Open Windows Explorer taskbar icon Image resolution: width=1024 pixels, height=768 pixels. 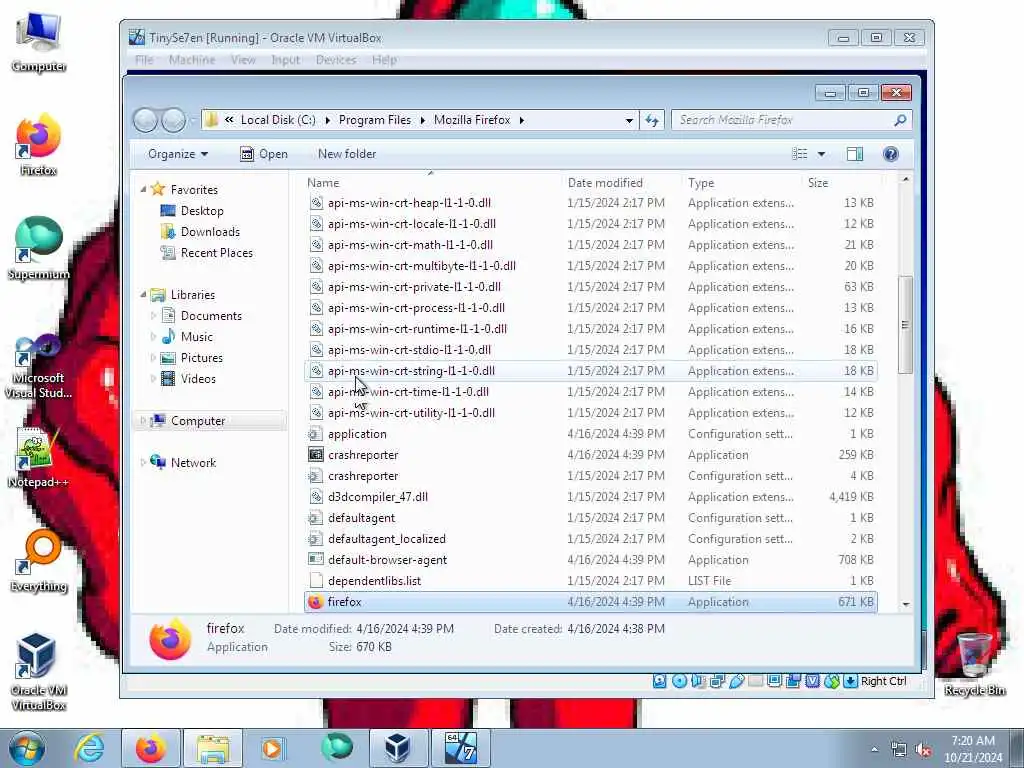point(213,748)
